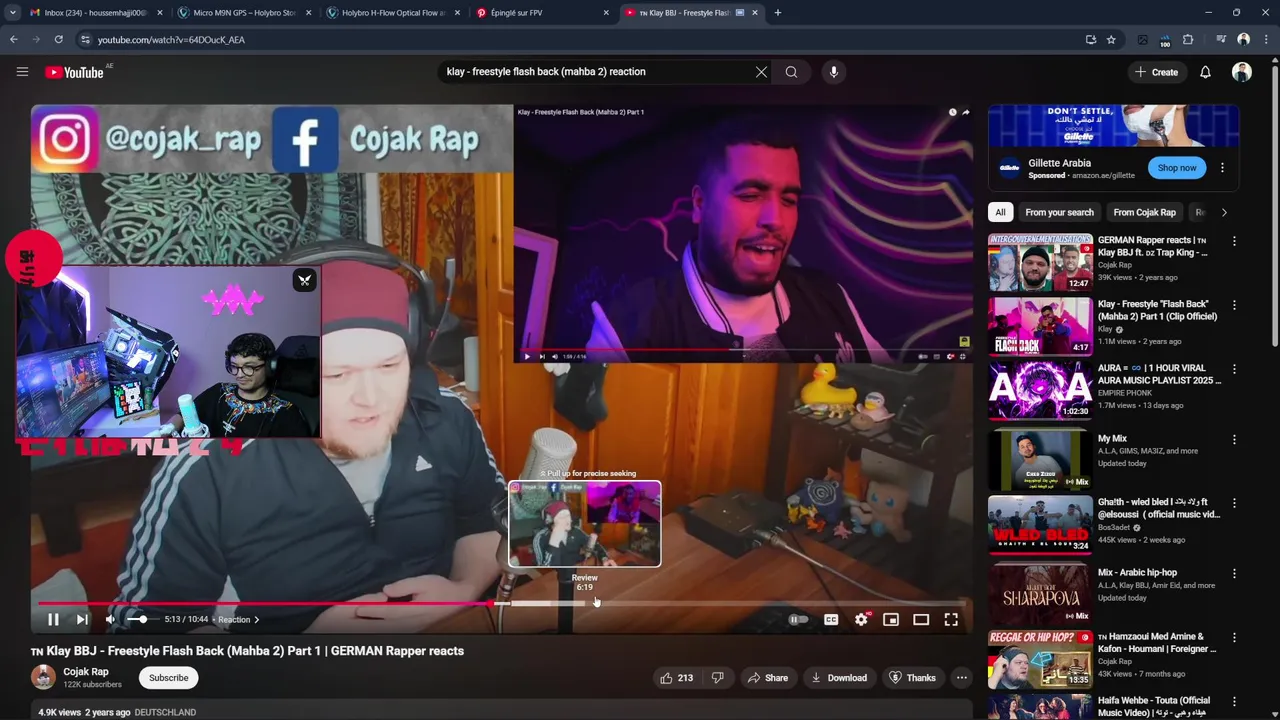Dislike the video
The image size is (1280, 720).
(x=717, y=678)
